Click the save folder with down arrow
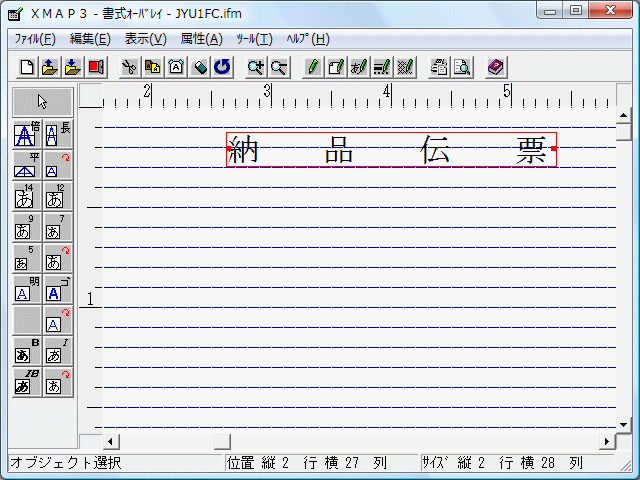This screenshot has height=480, width=640. coord(73,67)
